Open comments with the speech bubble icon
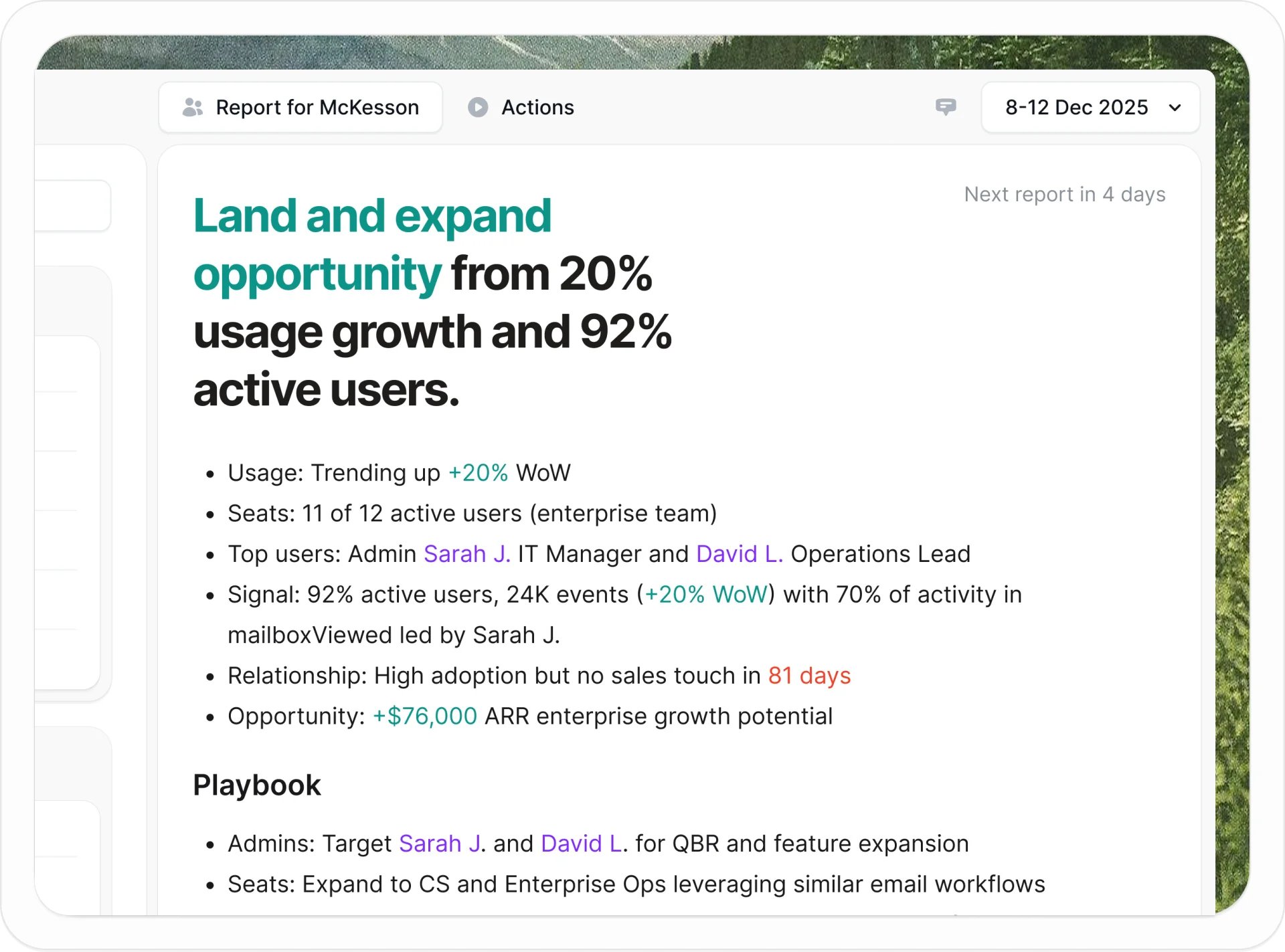The width and height of the screenshot is (1285, 952). (x=946, y=107)
